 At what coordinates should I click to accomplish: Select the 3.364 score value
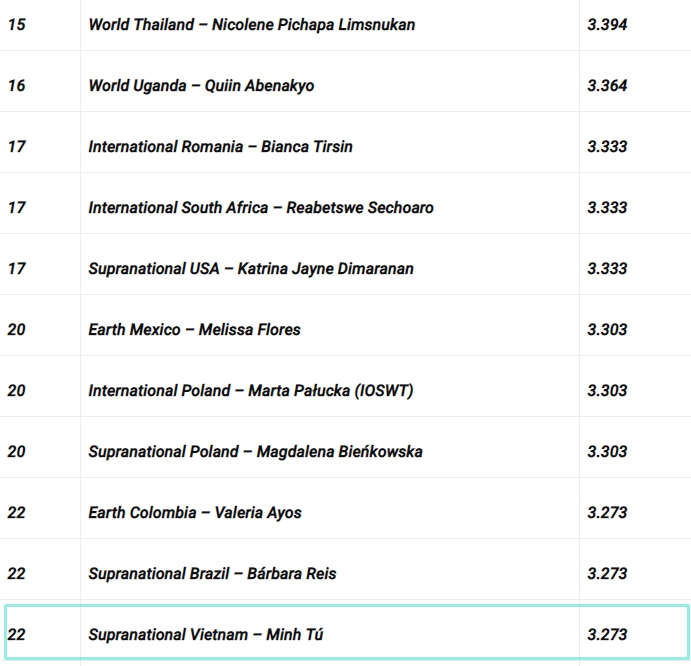[x=607, y=85]
